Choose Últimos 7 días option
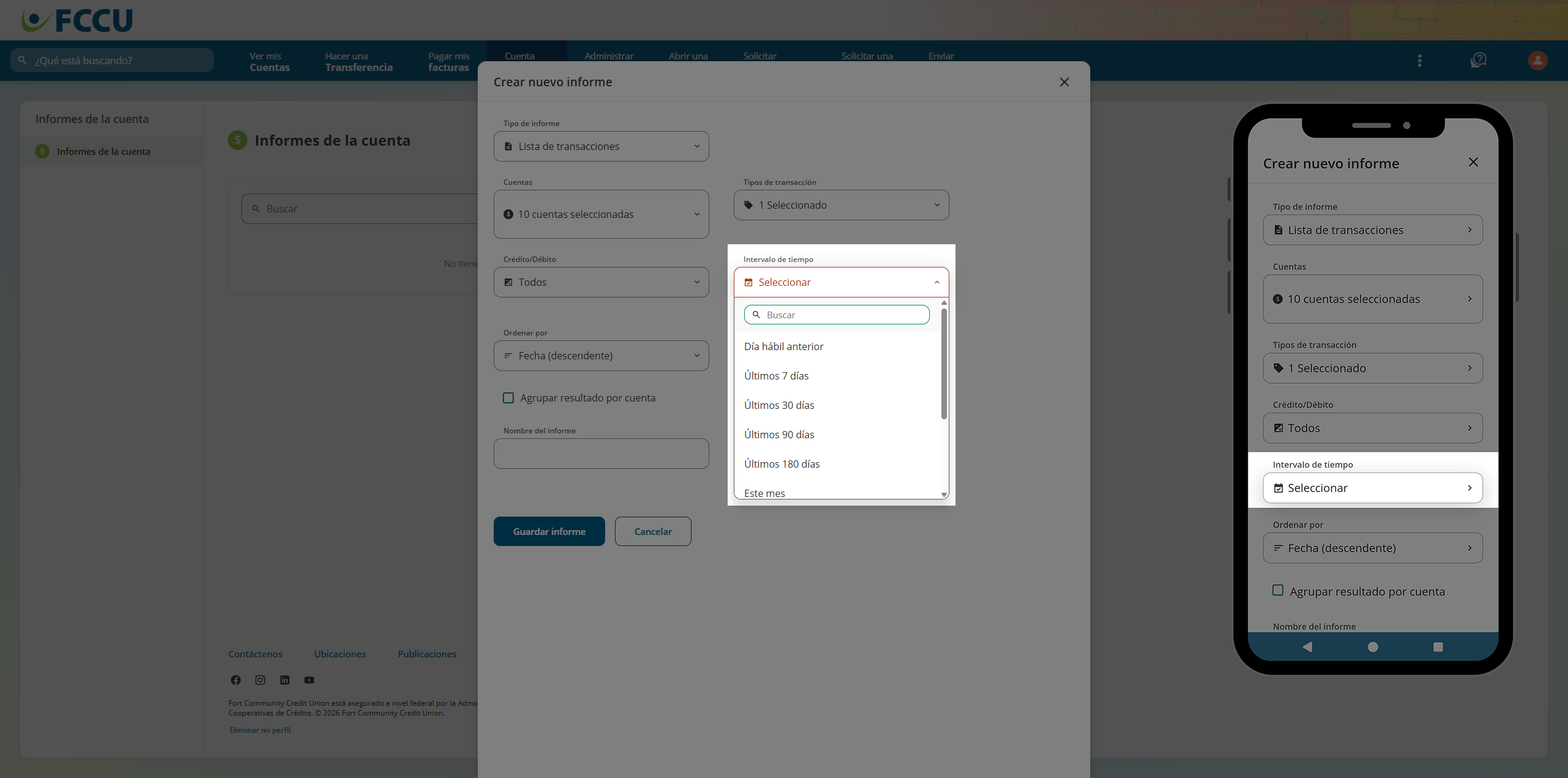The width and height of the screenshot is (1568, 778). [837, 376]
